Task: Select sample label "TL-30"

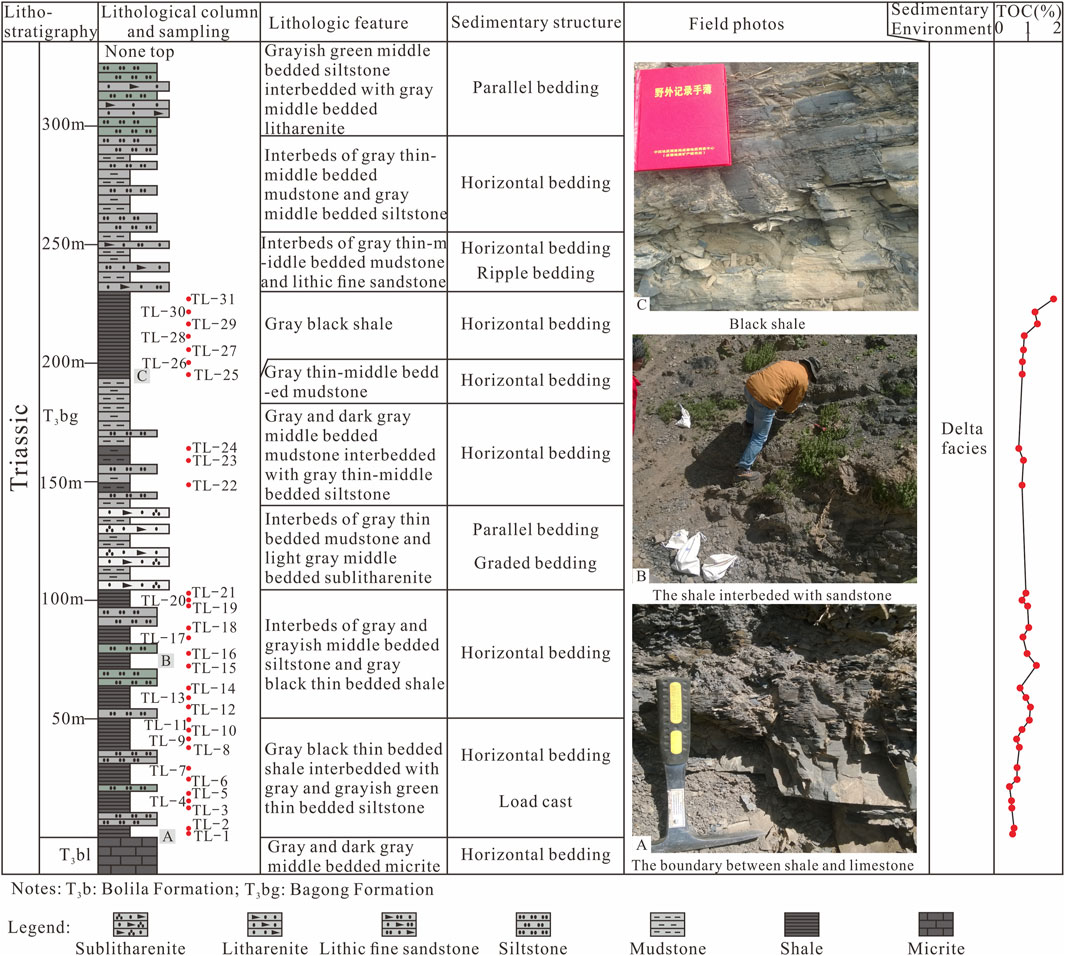Action: (163, 312)
